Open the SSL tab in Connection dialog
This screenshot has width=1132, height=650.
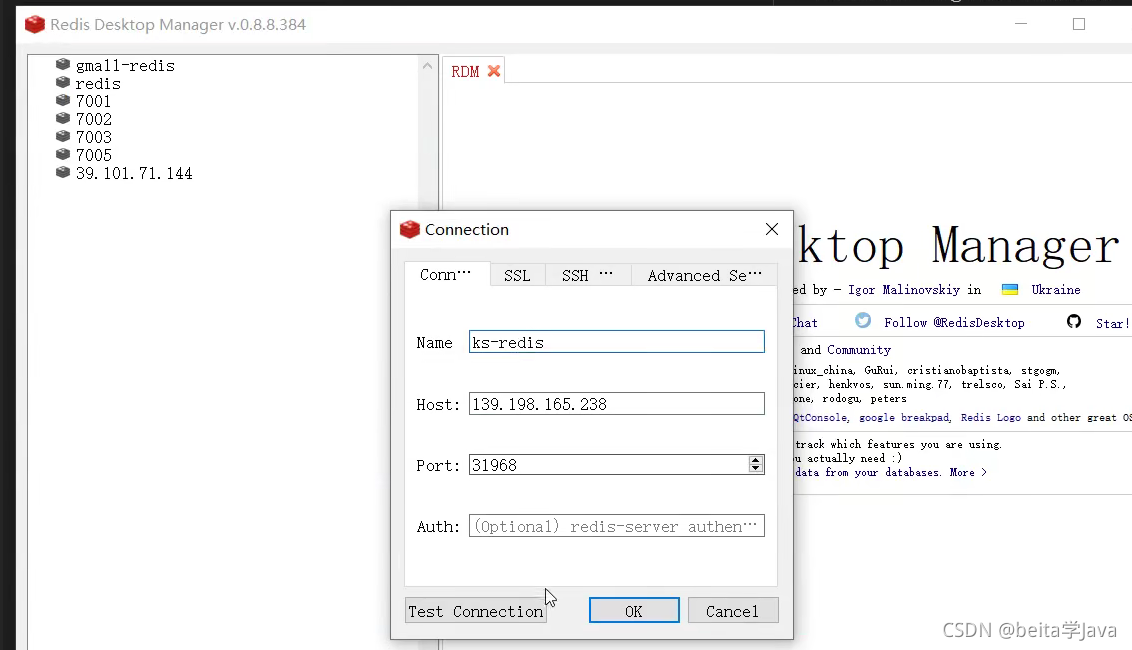click(517, 275)
